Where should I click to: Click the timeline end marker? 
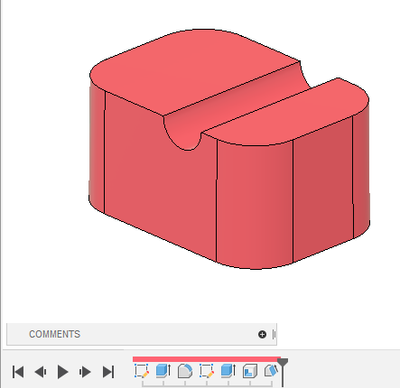click(x=283, y=372)
